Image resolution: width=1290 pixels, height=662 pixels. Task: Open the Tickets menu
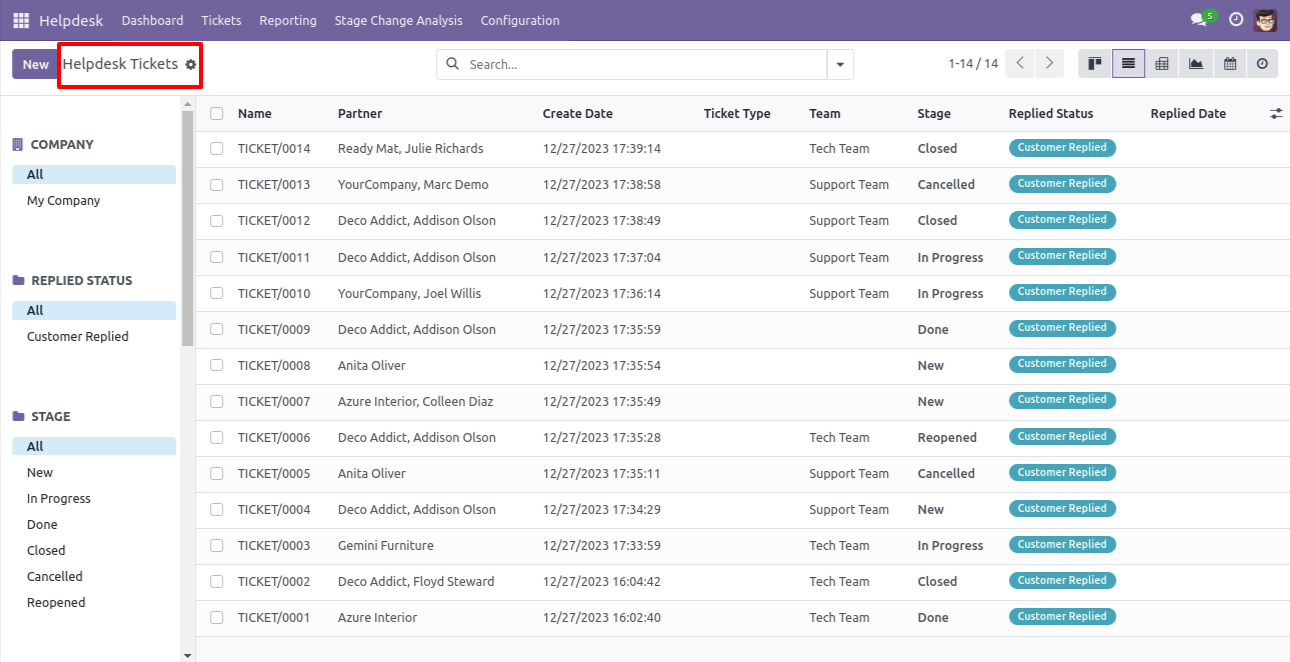pyautogui.click(x=221, y=20)
